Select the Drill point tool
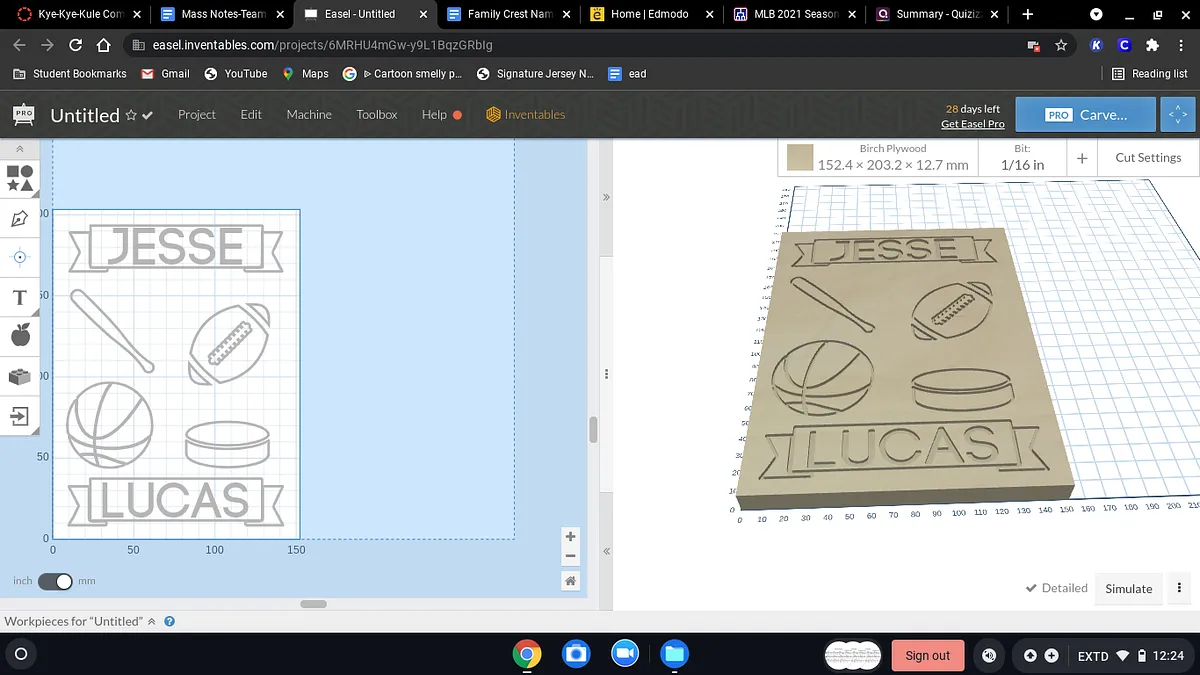This screenshot has width=1200, height=675. tap(20, 257)
